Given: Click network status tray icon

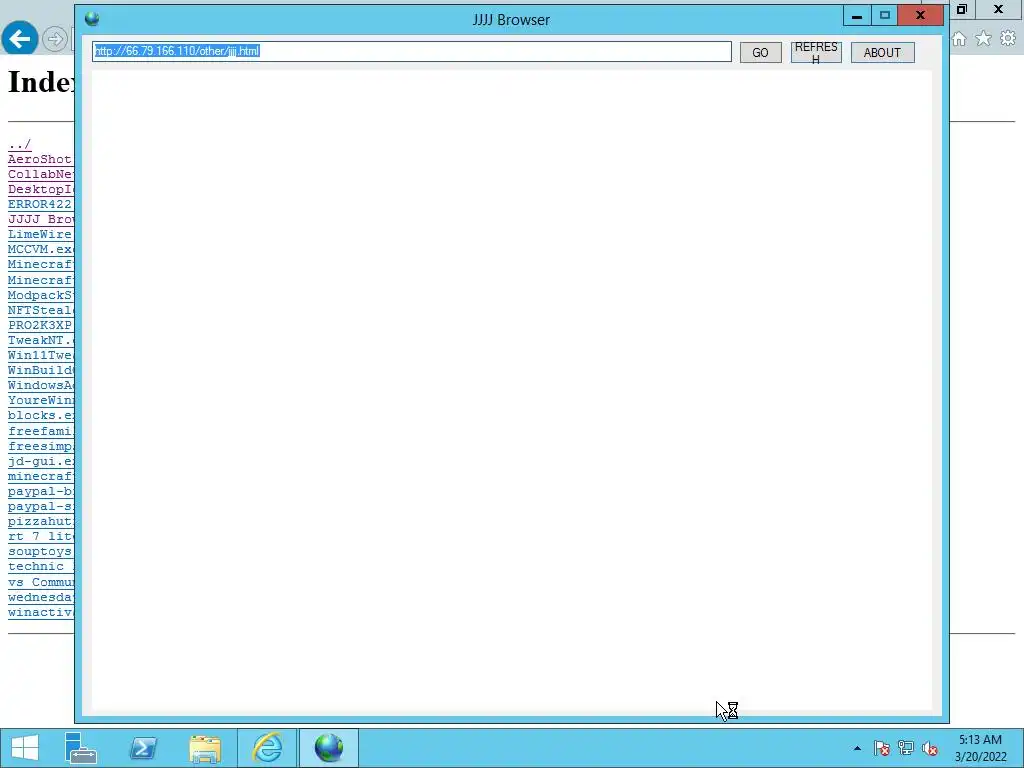Looking at the screenshot, I should (906, 748).
